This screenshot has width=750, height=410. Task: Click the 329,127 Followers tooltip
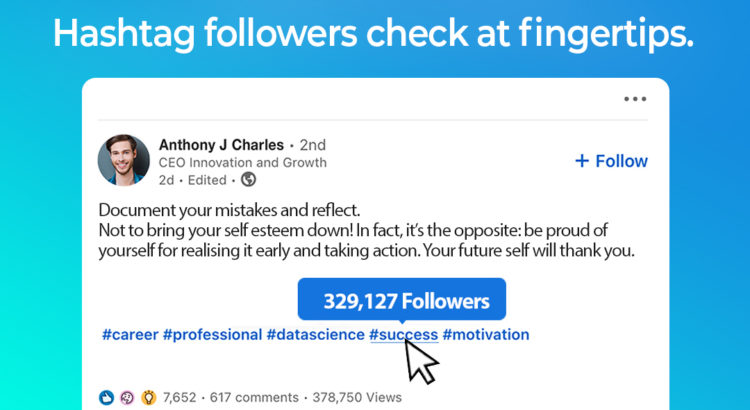tap(402, 300)
